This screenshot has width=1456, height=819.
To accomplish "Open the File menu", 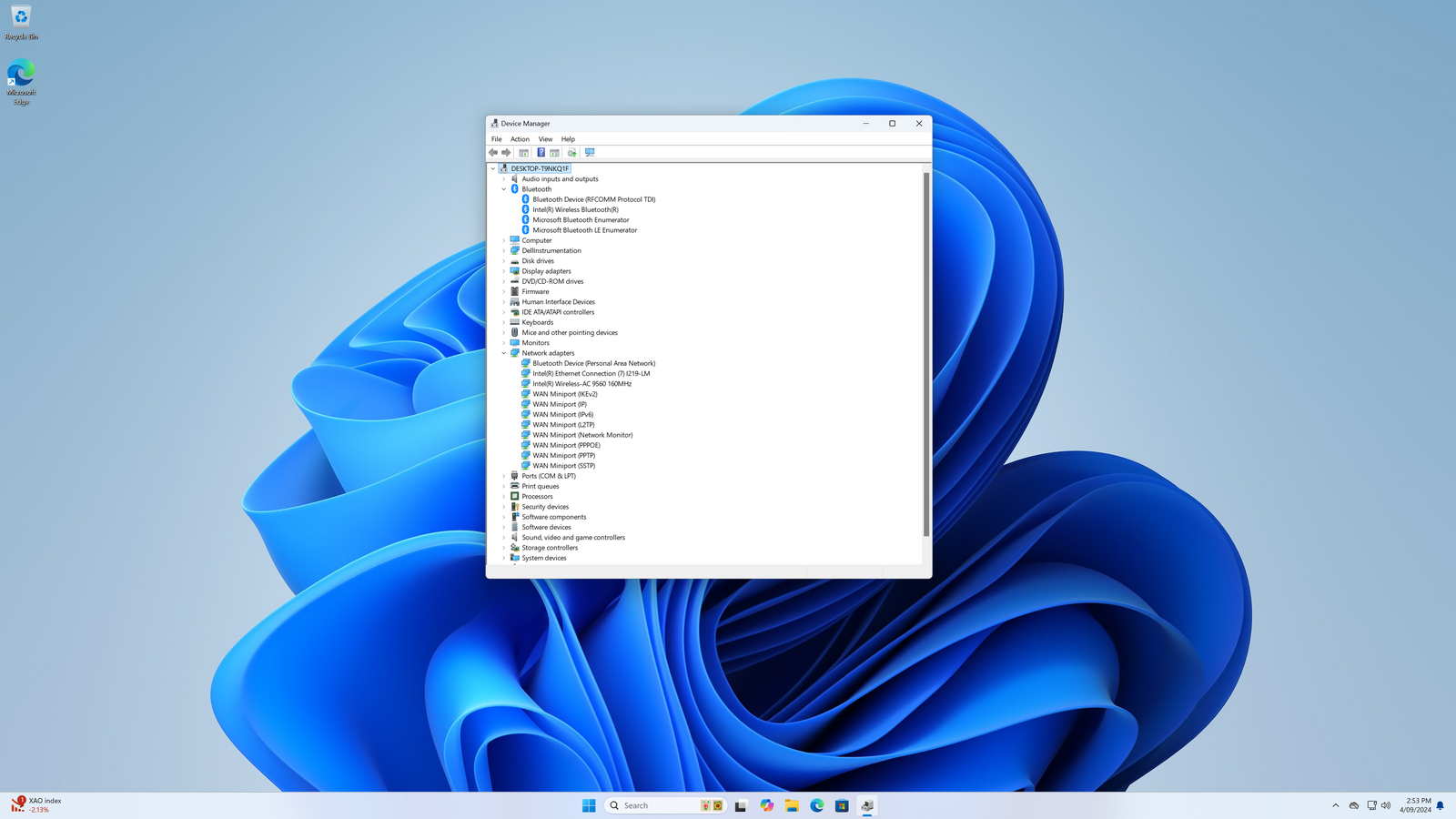I will pyautogui.click(x=497, y=139).
